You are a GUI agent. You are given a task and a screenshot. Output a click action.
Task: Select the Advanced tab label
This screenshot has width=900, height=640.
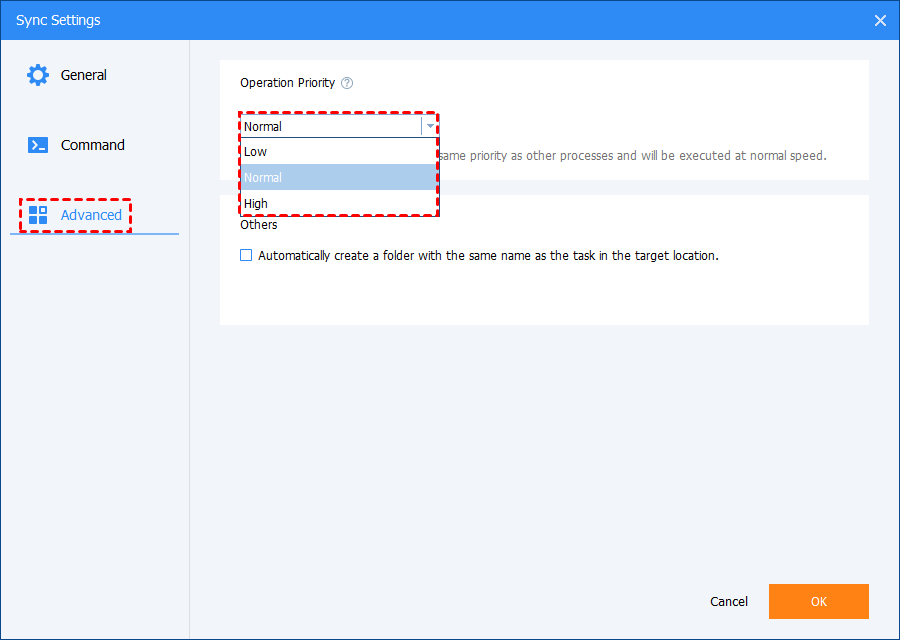tap(91, 215)
